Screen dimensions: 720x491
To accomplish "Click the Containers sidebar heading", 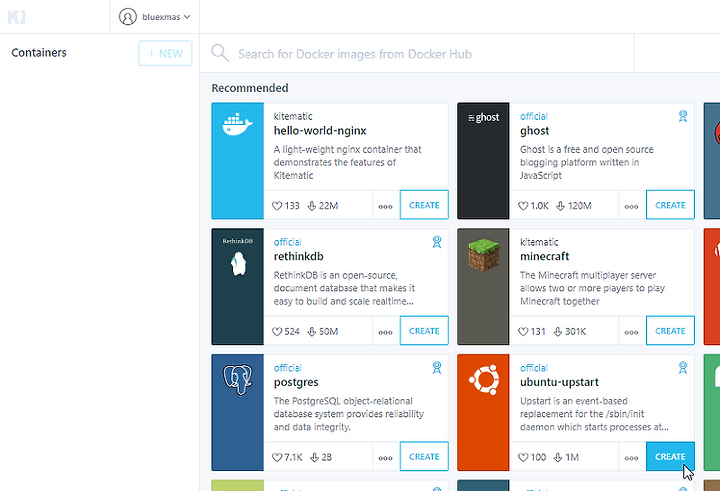I will click(39, 53).
